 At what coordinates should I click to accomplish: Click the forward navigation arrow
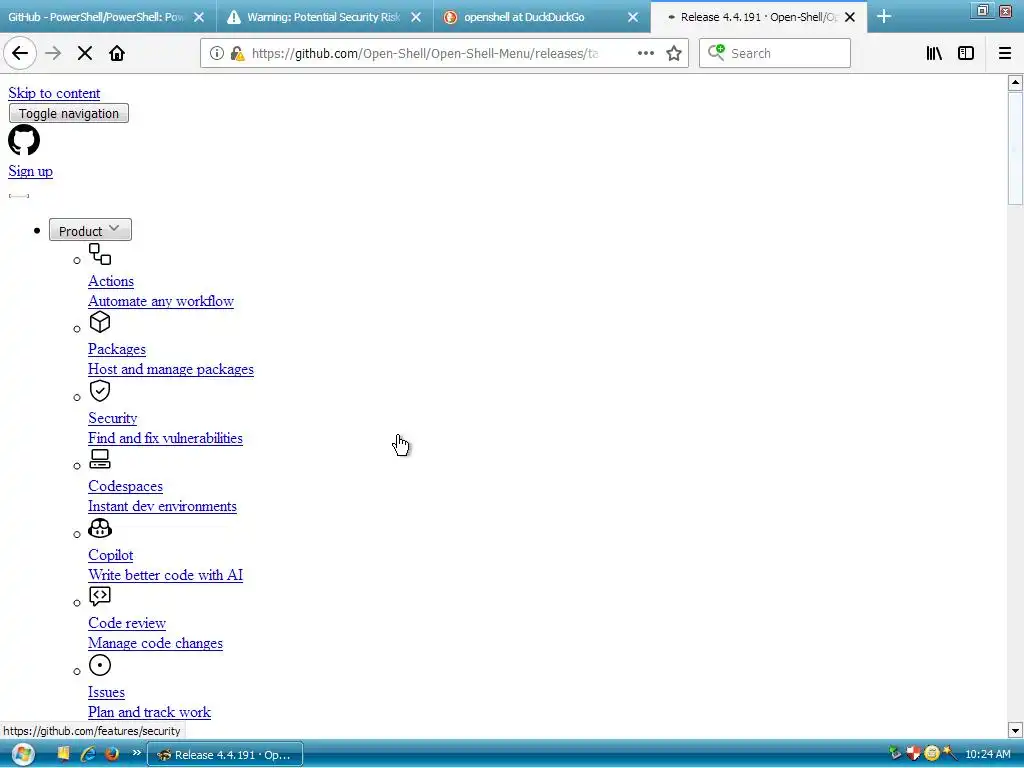(x=53, y=54)
